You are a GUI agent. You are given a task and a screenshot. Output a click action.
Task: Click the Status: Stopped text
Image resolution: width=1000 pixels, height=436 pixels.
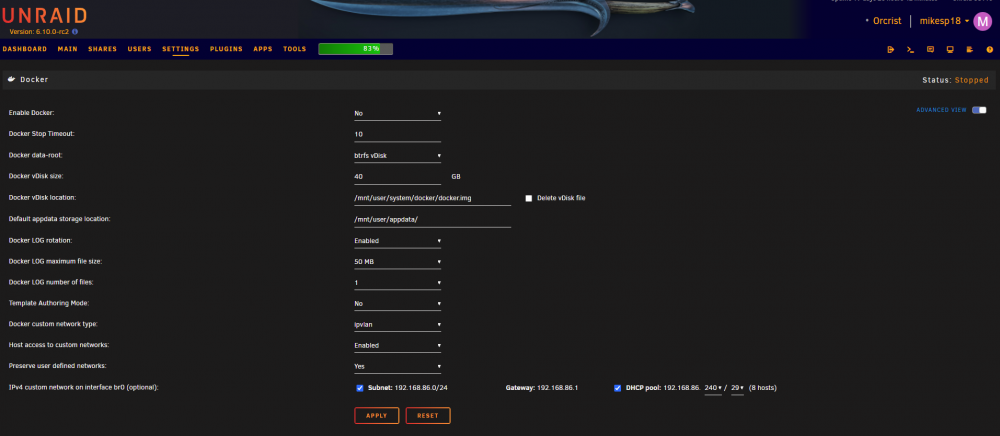[x=955, y=80]
